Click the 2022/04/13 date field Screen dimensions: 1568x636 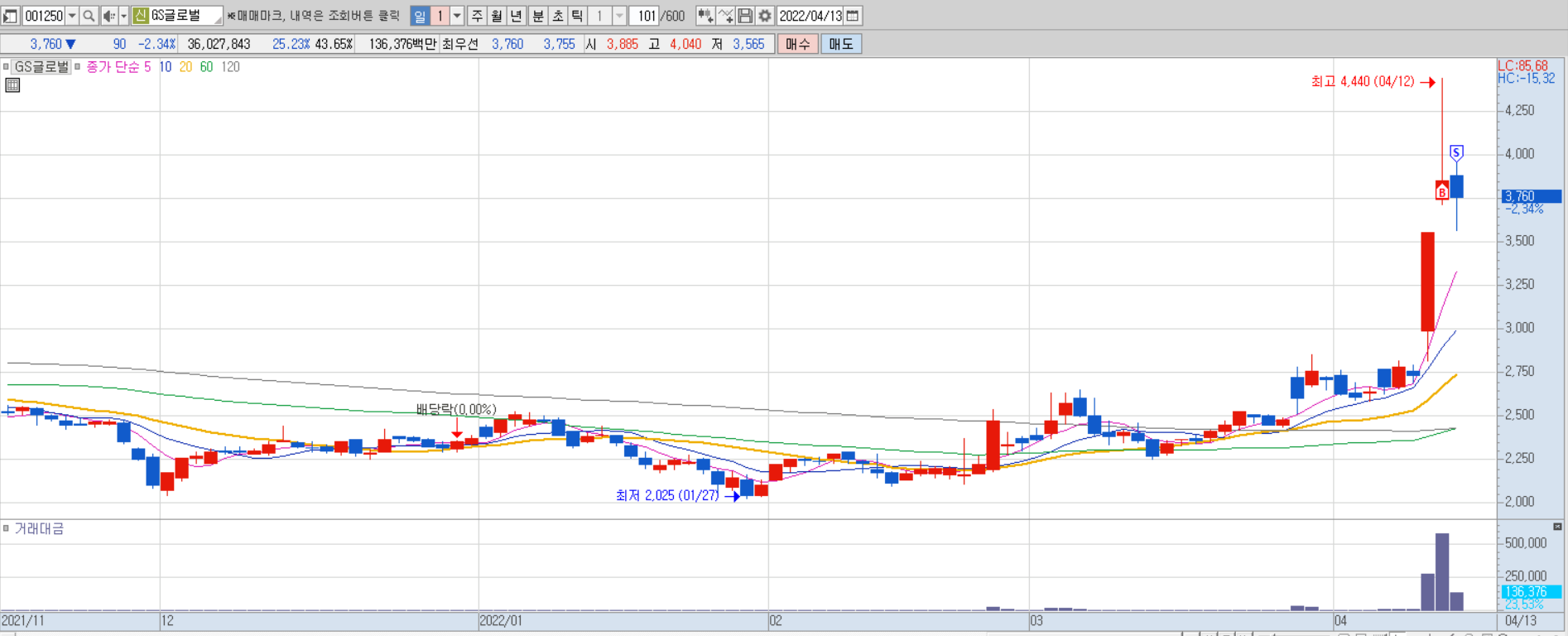[x=810, y=16]
